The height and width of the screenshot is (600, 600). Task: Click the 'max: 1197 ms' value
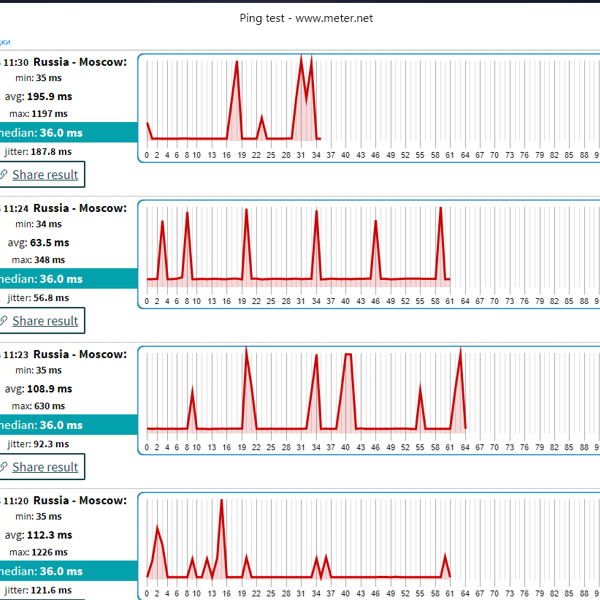coord(38,114)
